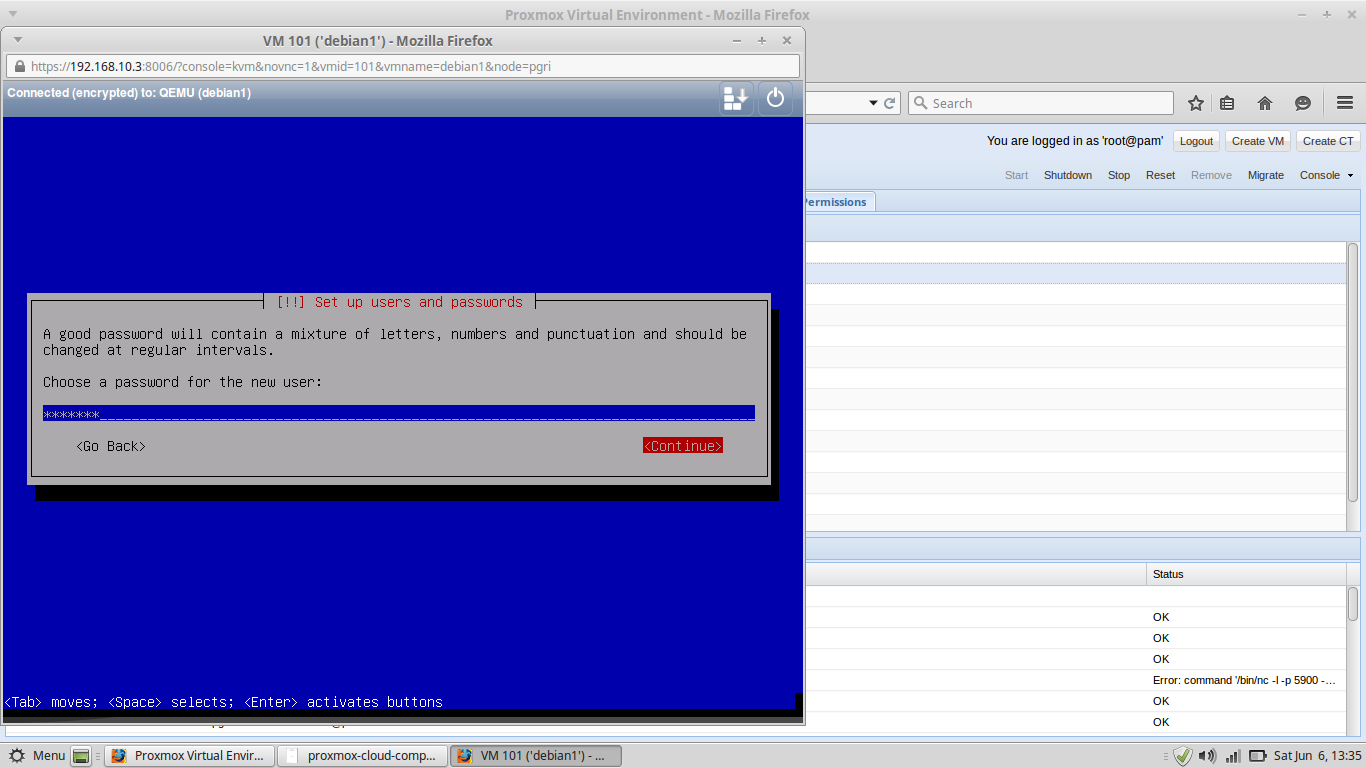Image resolution: width=1366 pixels, height=768 pixels.
Task: Click the Logout button
Action: click(1196, 141)
